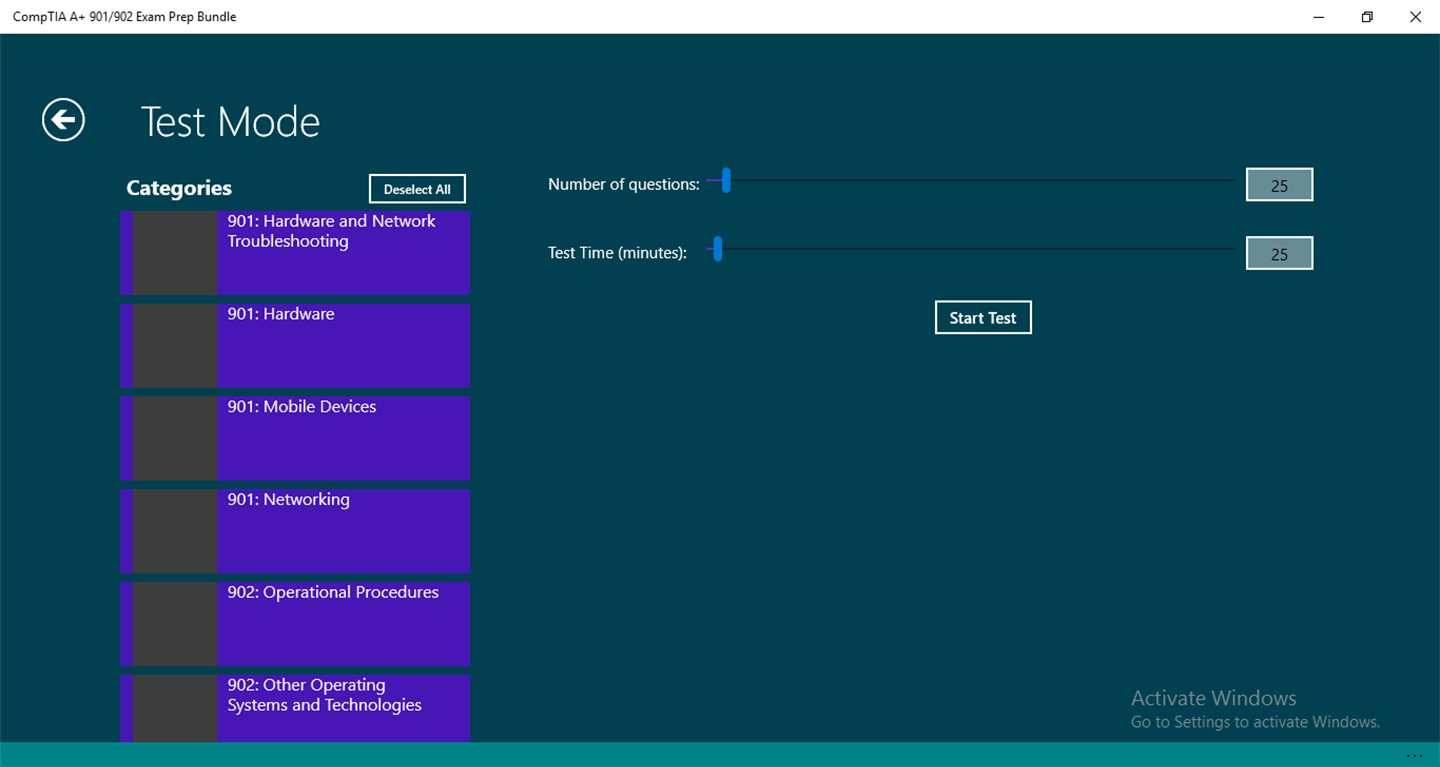Toggle the 902: Operational Procedures category
Image resolution: width=1440 pixels, height=767 pixels.
[x=295, y=624]
